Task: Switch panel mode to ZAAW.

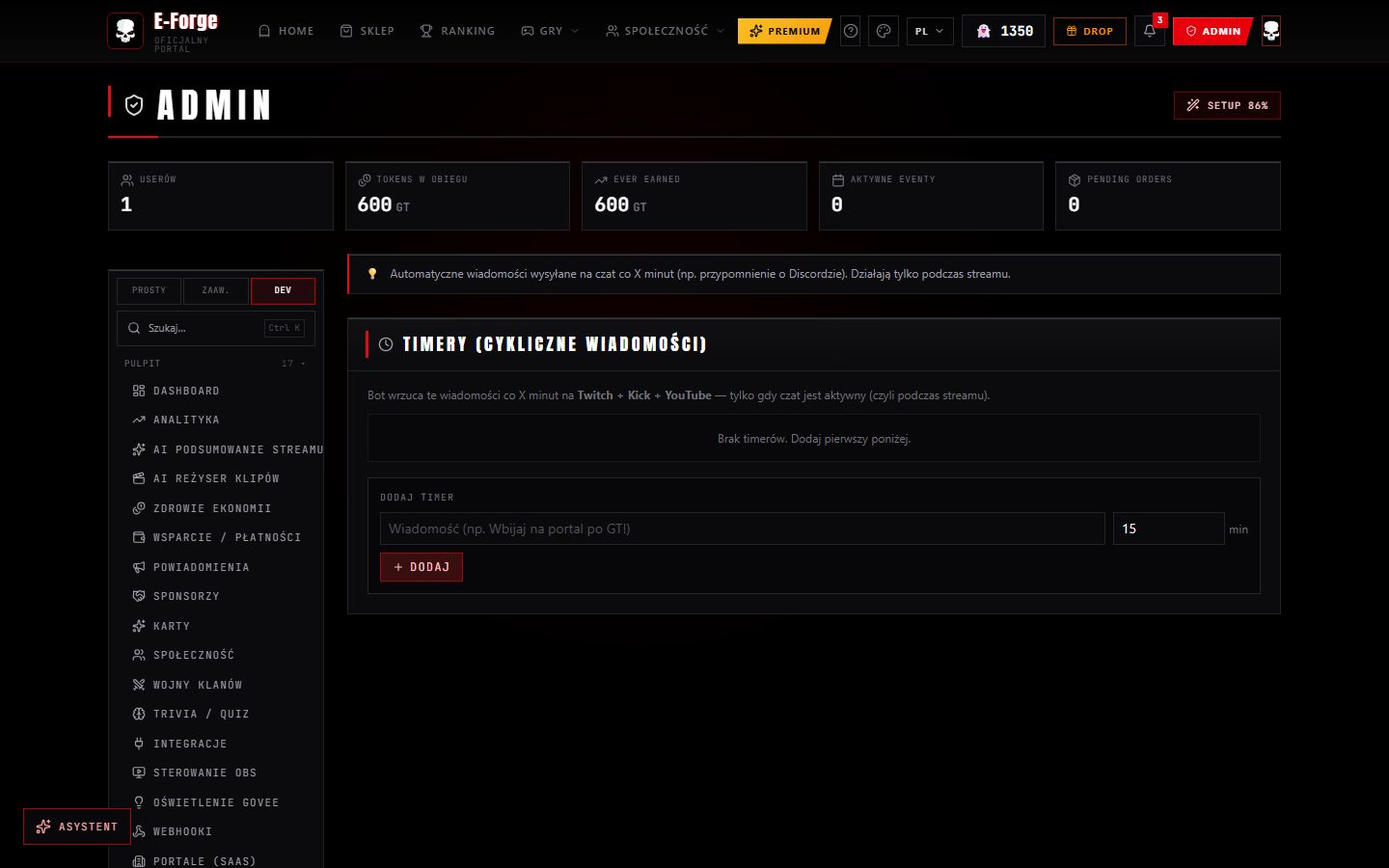Action: pyautogui.click(x=215, y=290)
